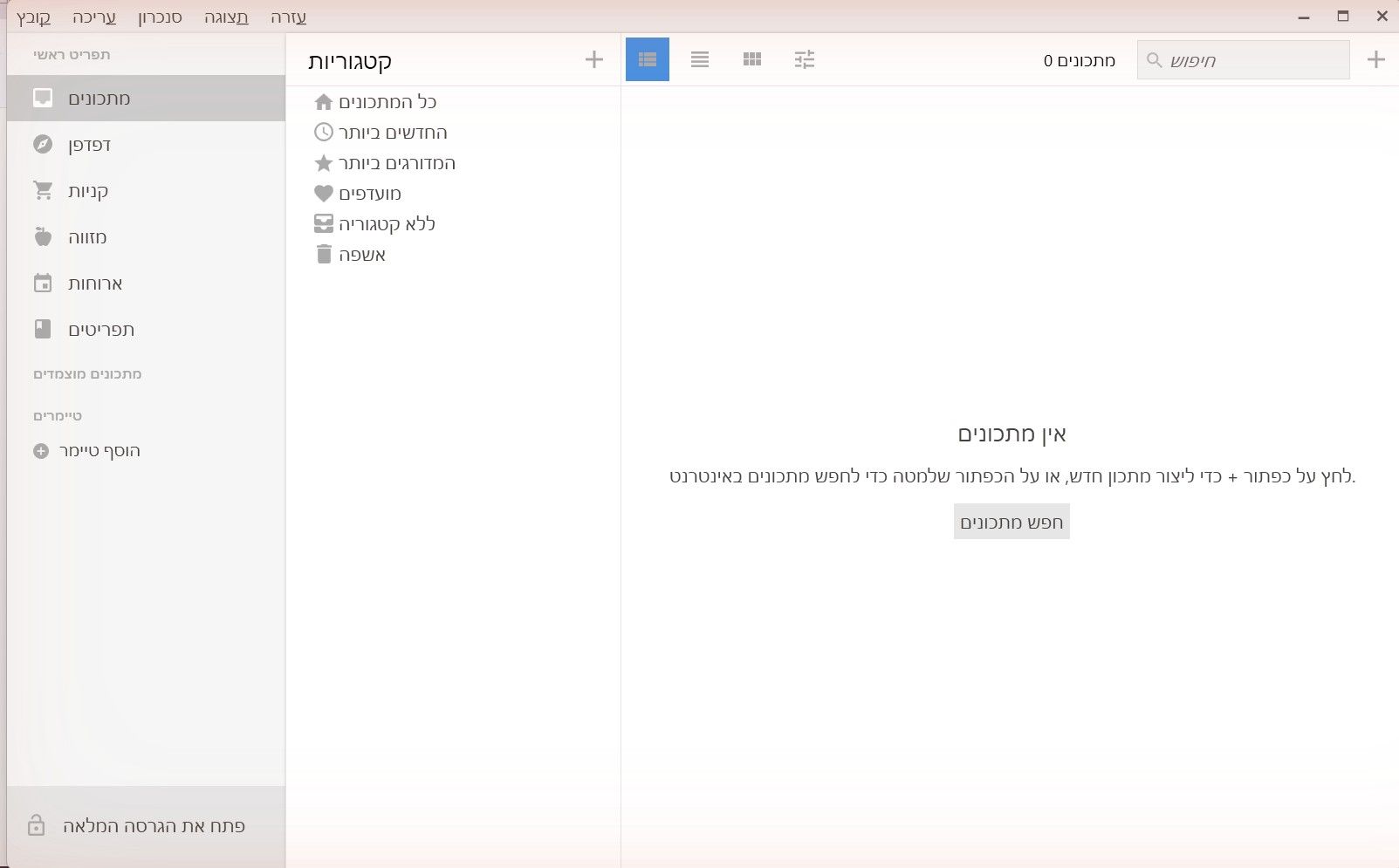Click the Search Recipes (חפש מתכונים) button

pyautogui.click(x=1012, y=522)
